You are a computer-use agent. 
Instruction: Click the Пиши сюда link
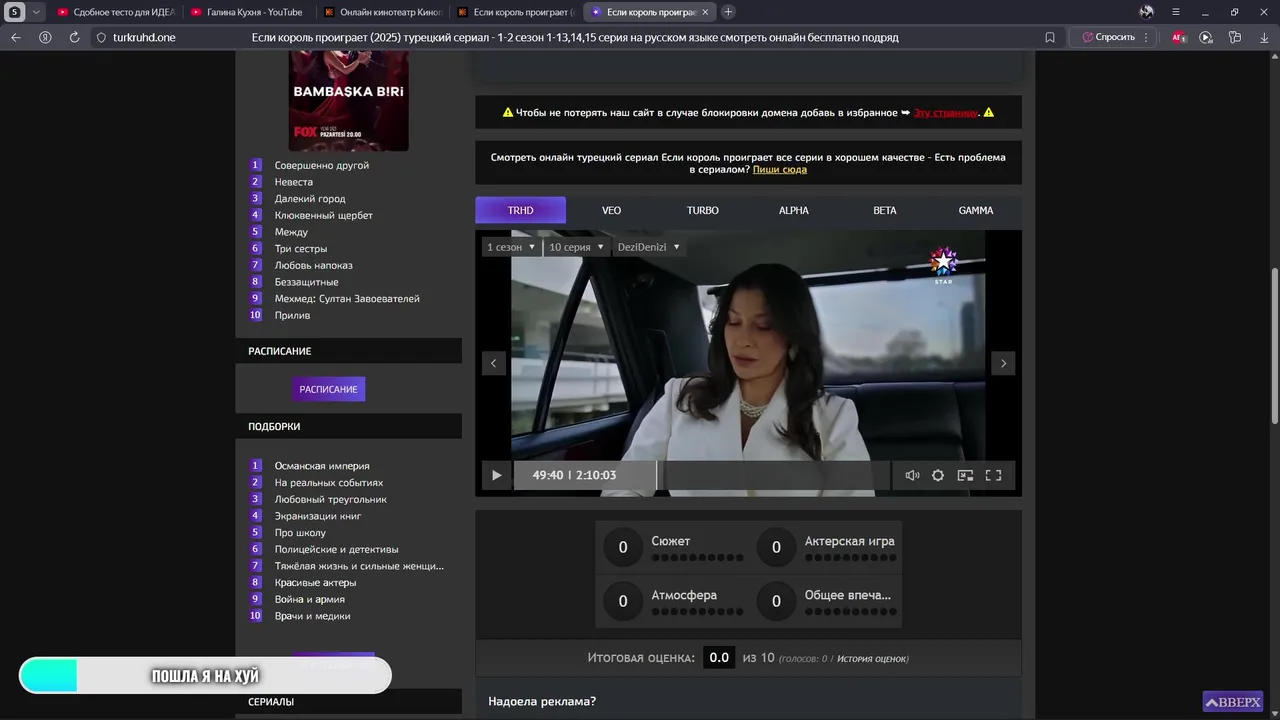[780, 170]
